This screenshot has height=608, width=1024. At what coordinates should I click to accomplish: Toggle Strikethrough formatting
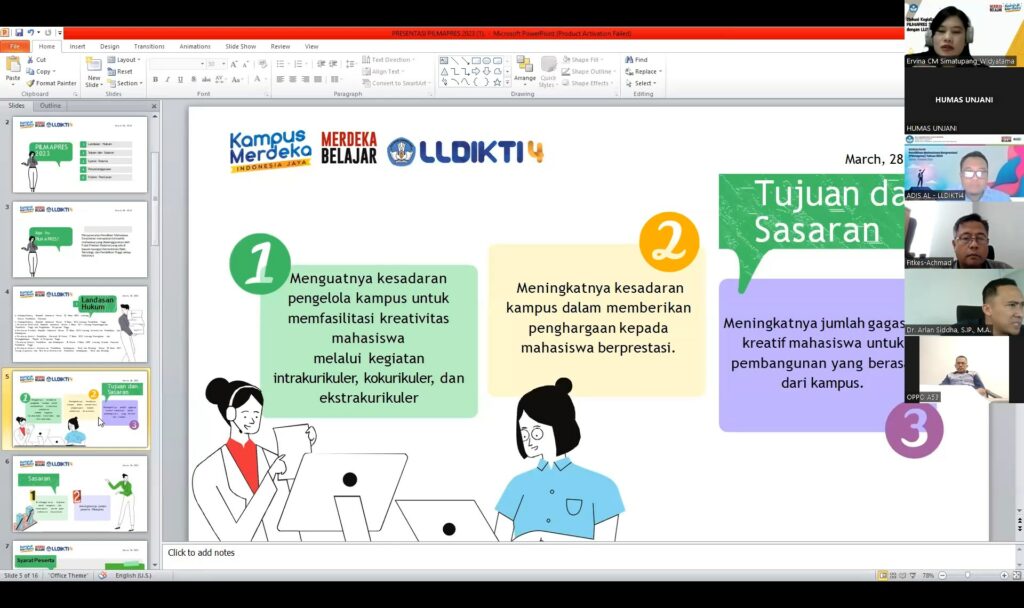[206, 80]
